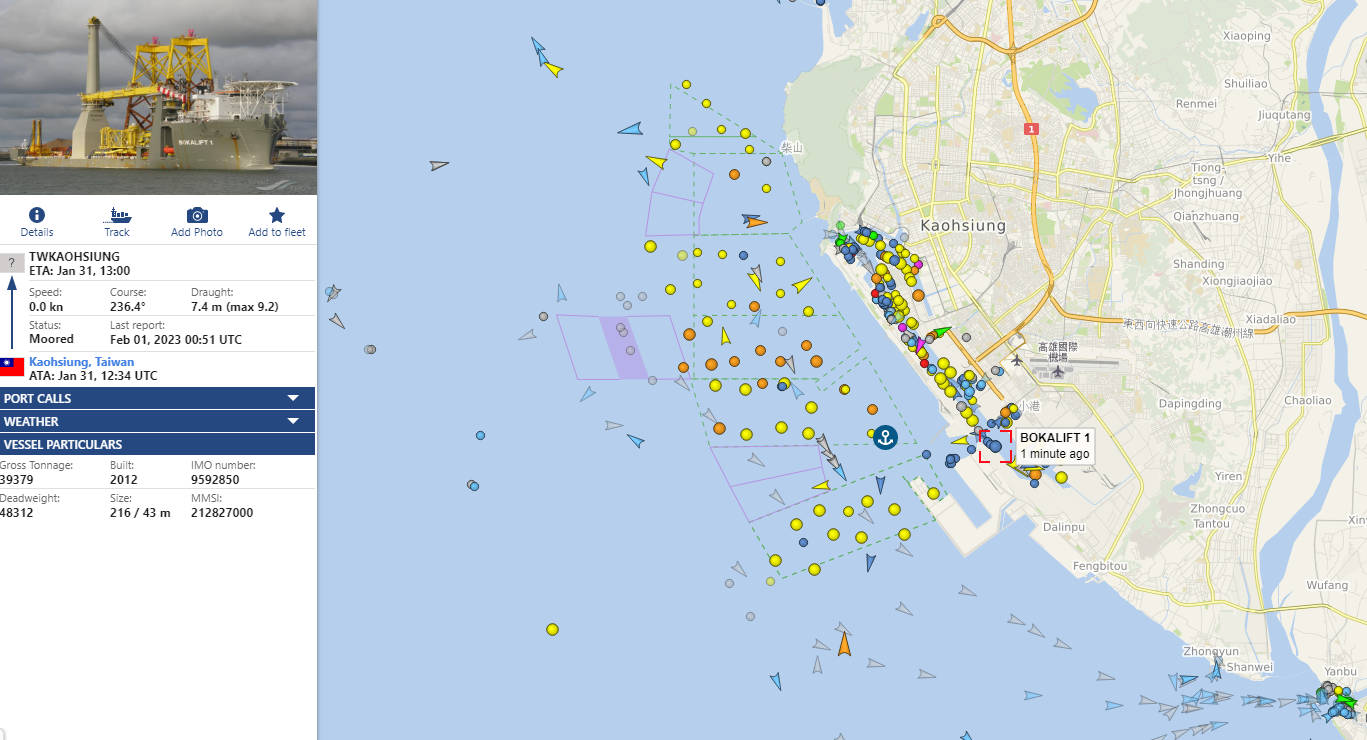Screen dimensions: 1367x740
Task: Open the vessel Details icon
Action: pyautogui.click(x=37, y=216)
